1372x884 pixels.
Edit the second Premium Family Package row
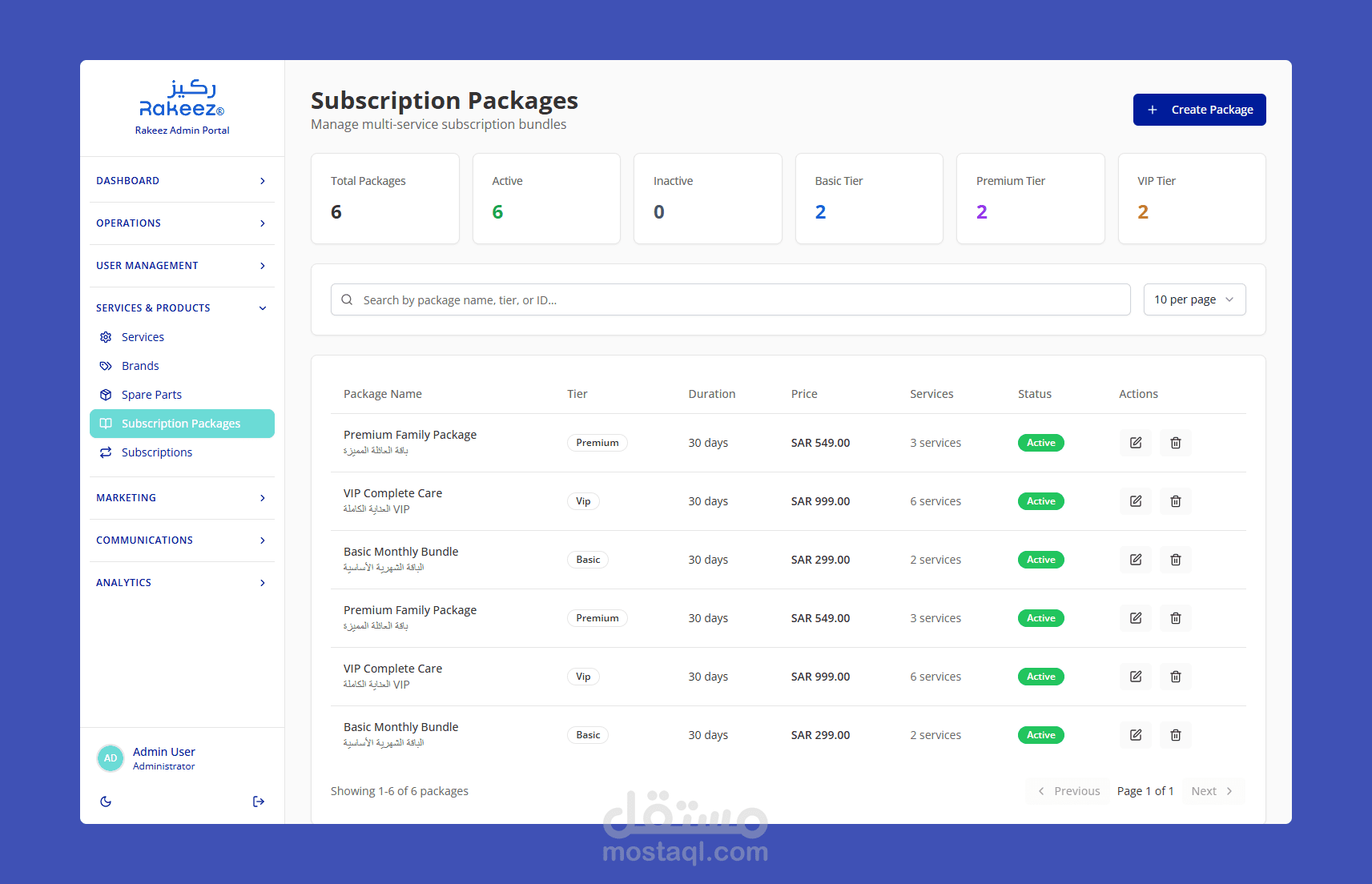[x=1136, y=618]
